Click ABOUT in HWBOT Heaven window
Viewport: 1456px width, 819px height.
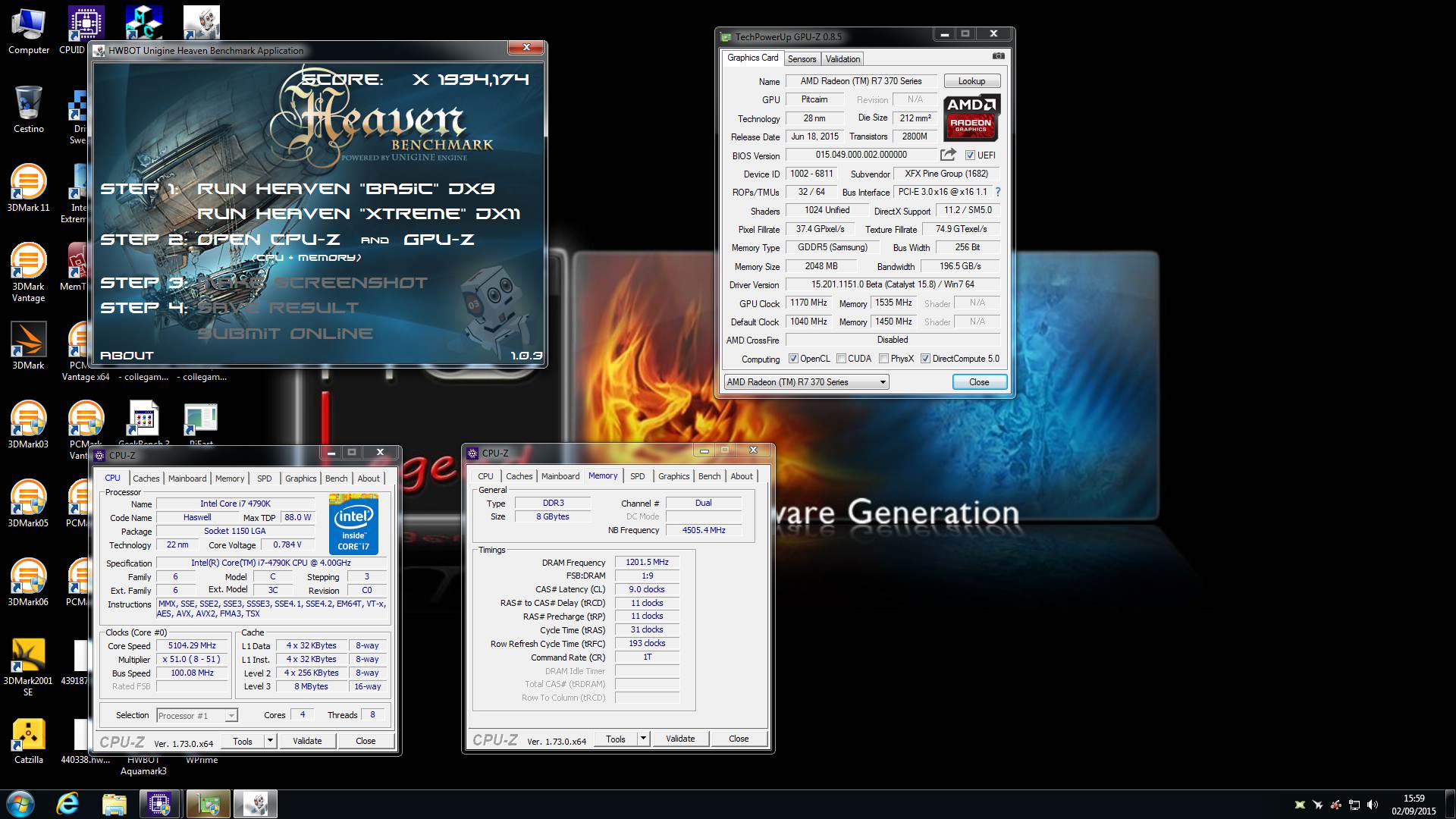point(127,356)
